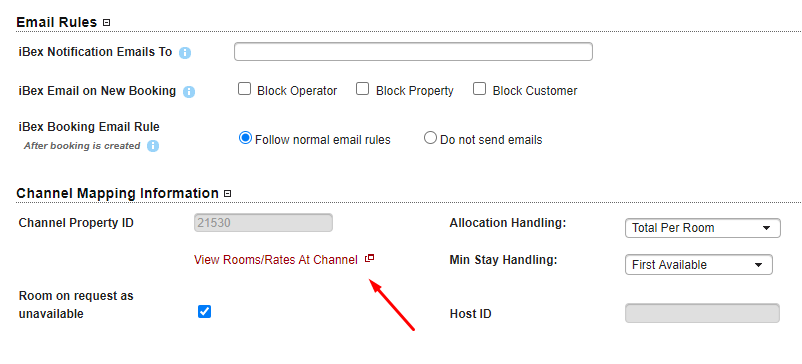802x364 pixels.
Task: Choose the Do not send emails option
Action: point(431,138)
